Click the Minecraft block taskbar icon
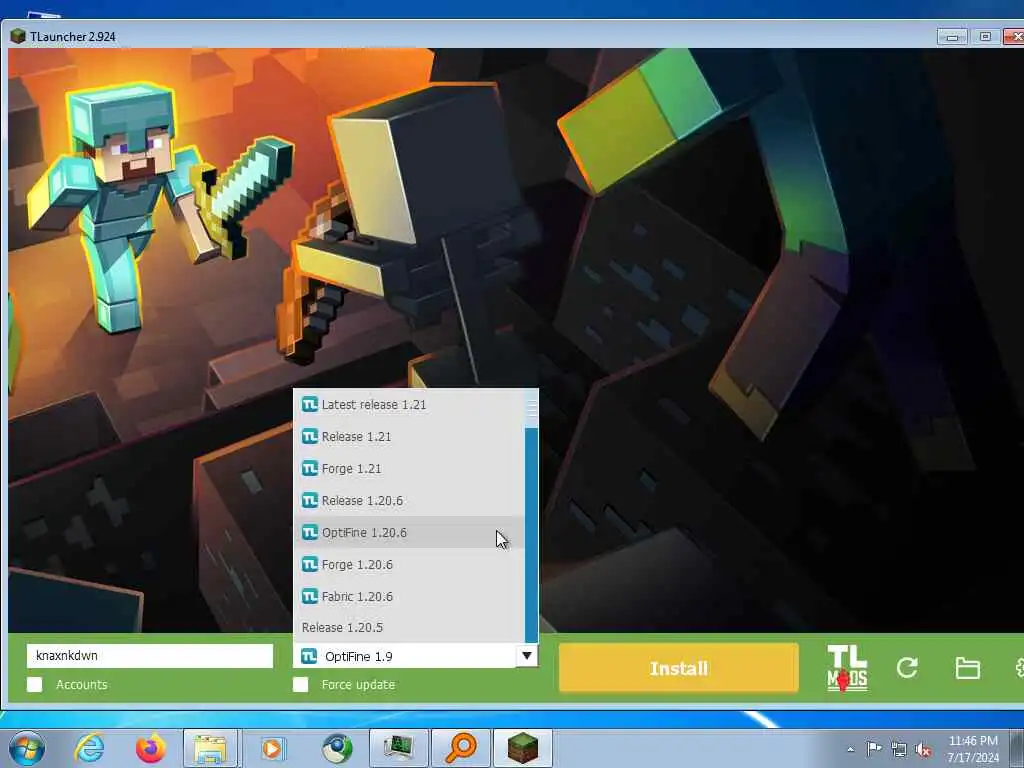Viewport: 1024px width, 768px height. click(522, 748)
